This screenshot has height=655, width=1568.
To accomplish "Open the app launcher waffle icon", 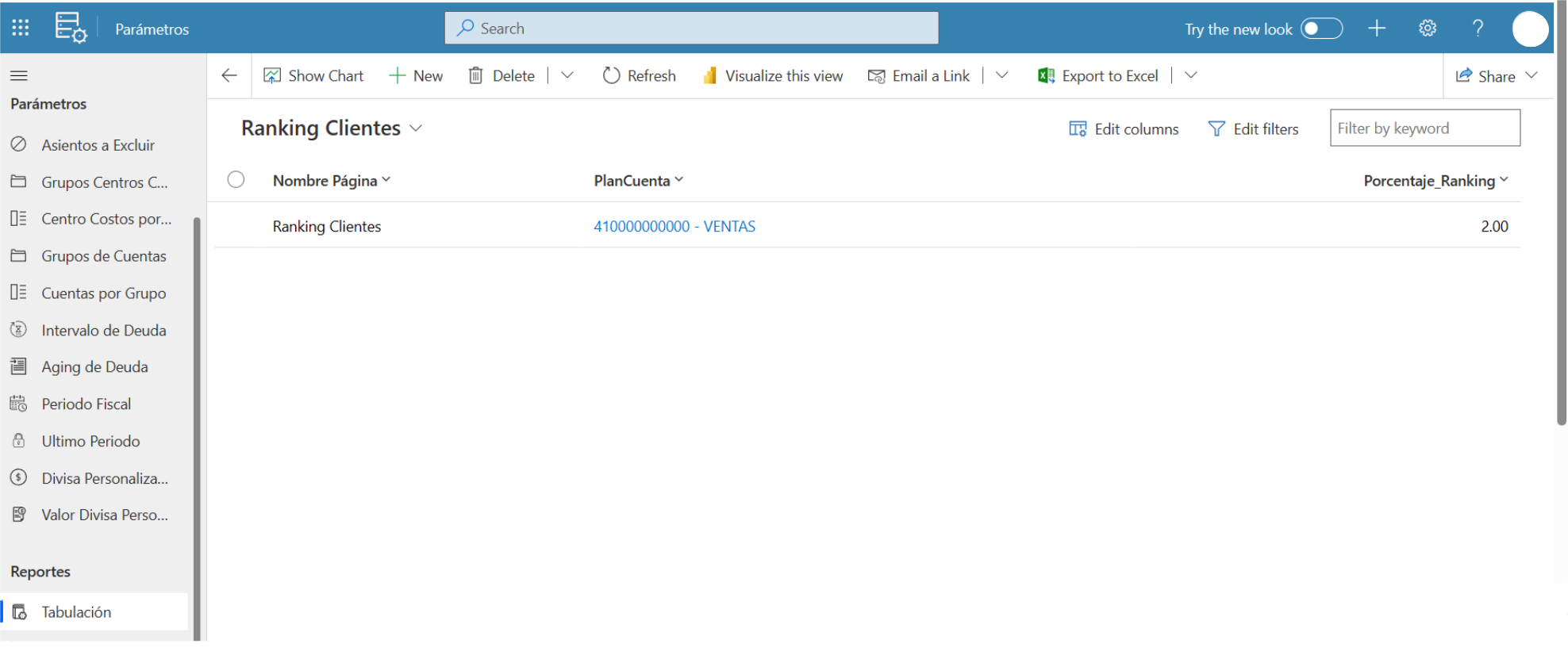I will point(21,29).
